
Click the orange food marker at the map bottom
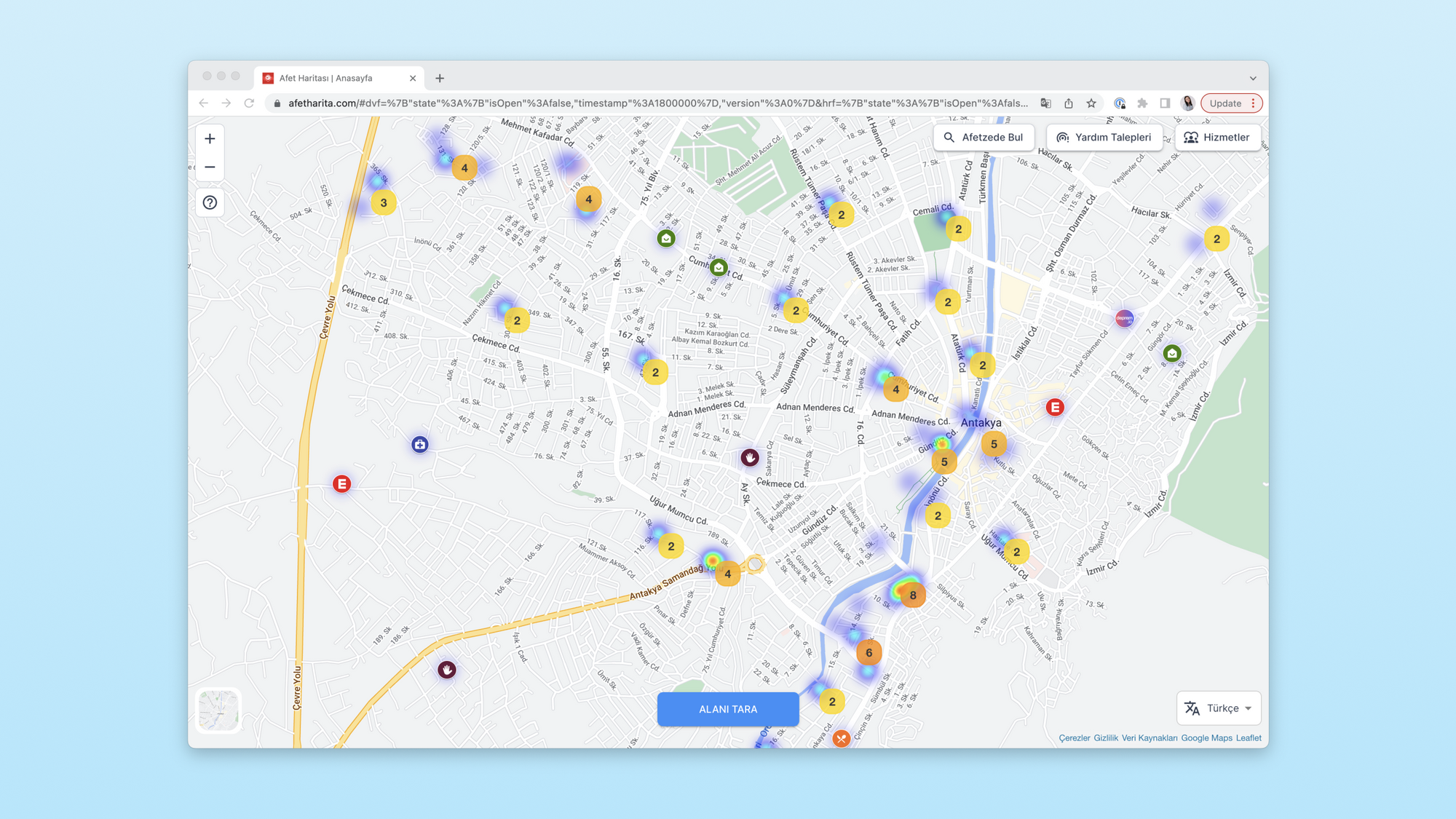point(841,738)
